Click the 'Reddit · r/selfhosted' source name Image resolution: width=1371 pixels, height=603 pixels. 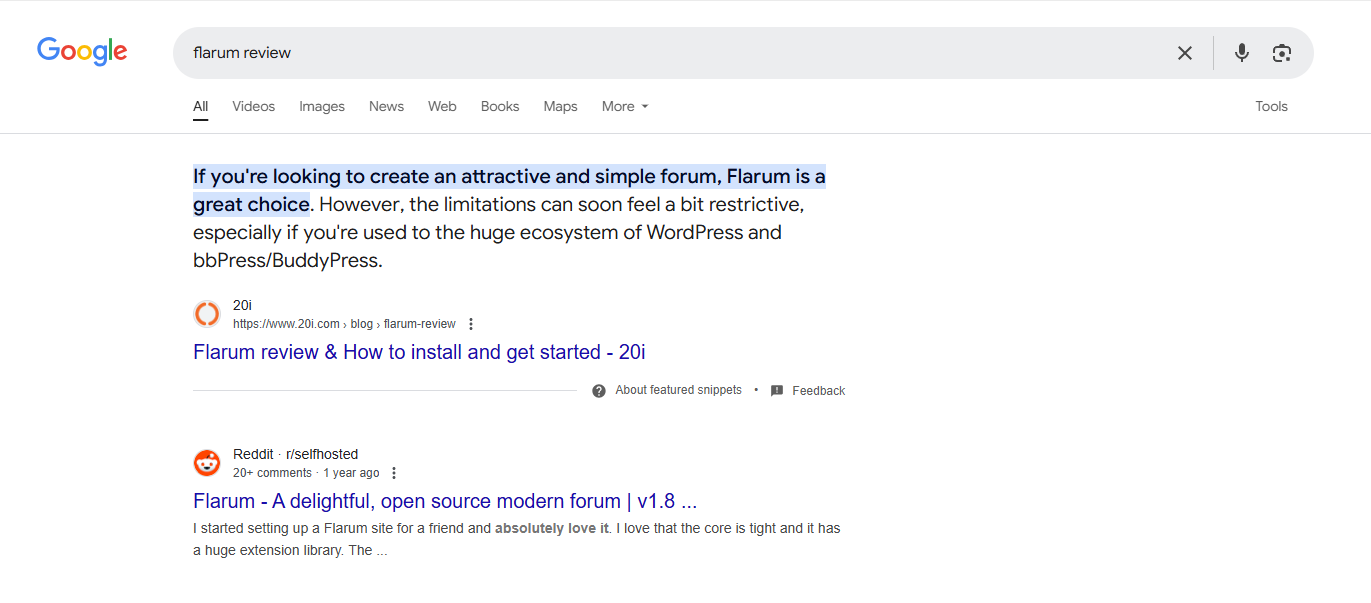(x=295, y=454)
